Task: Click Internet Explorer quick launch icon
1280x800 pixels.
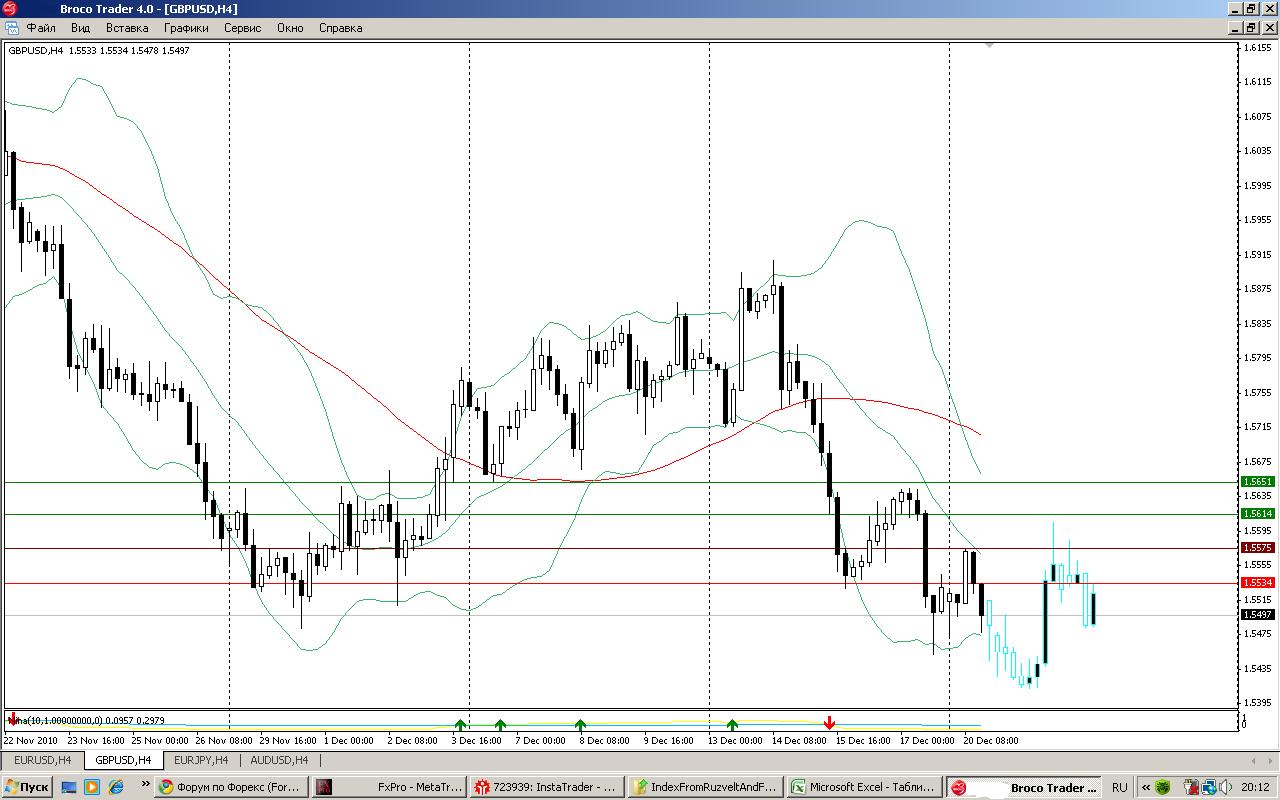Action: (116, 787)
